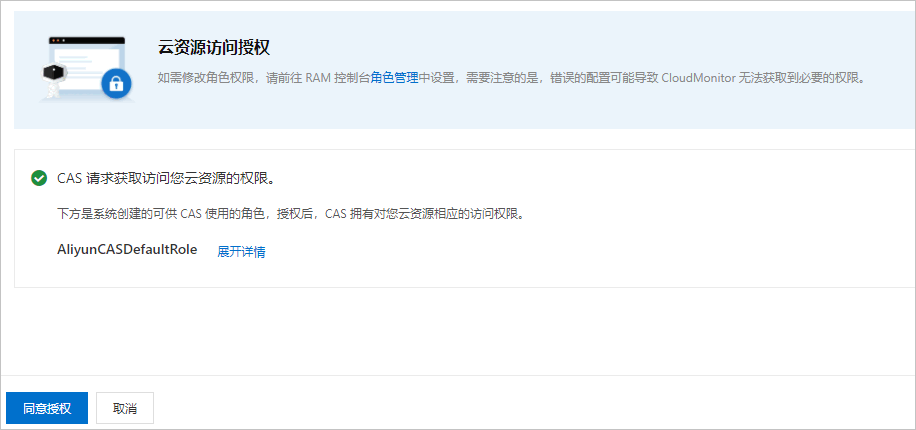Select the AliyunCASDefaultRole role name
The height and width of the screenshot is (430, 916).
click(127, 249)
